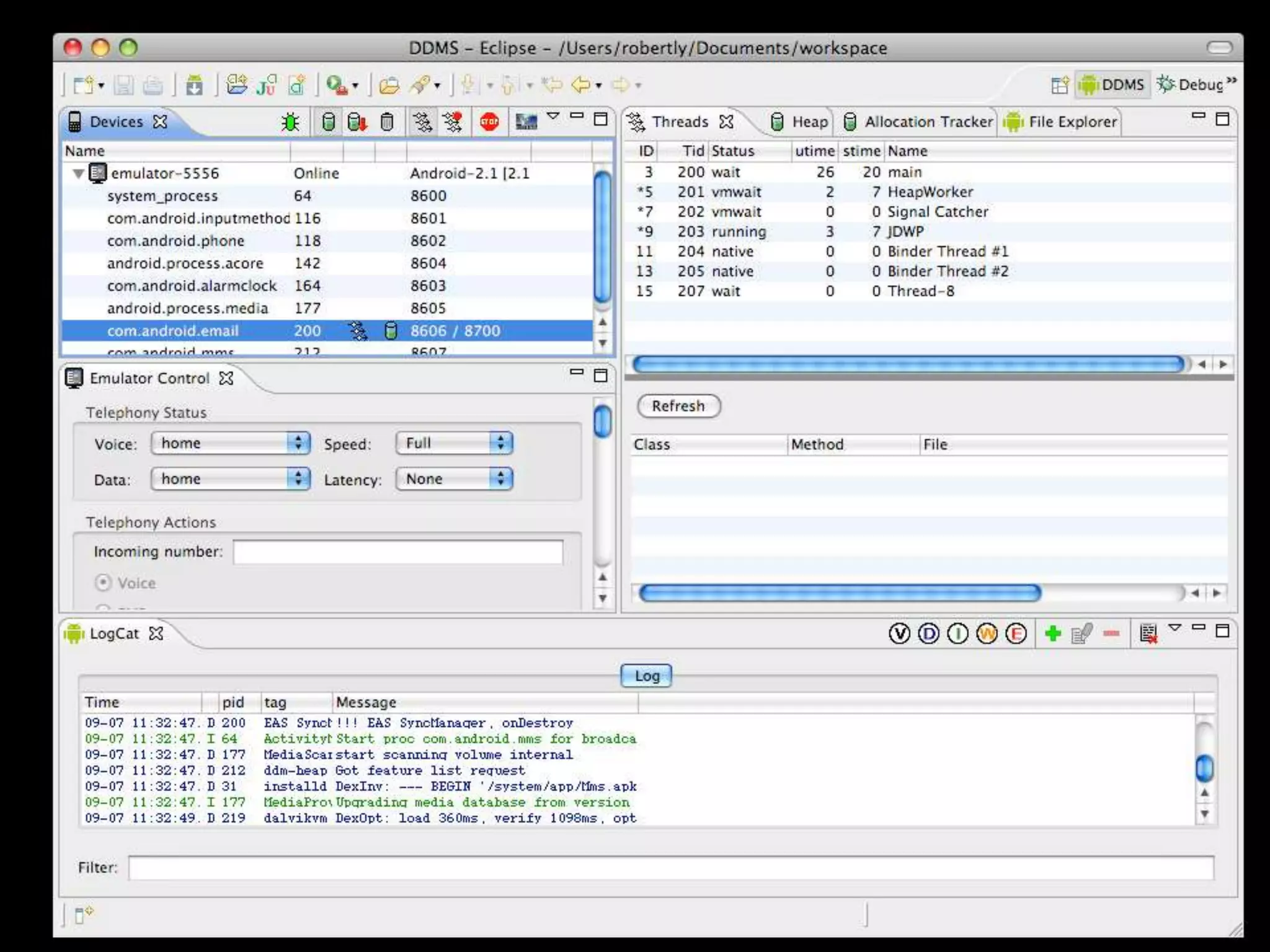Image resolution: width=1270 pixels, height=952 pixels.
Task: Toggle the Error log level filter
Action: coord(1016,633)
